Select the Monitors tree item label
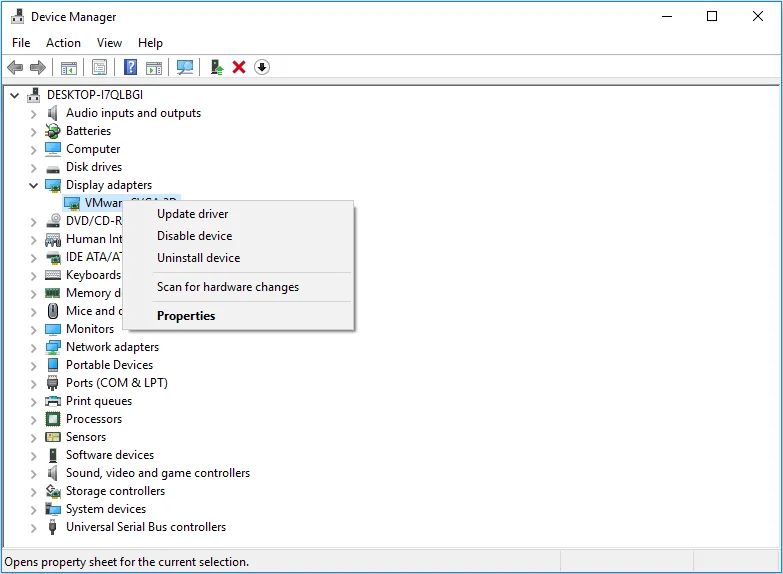This screenshot has height=574, width=783. [90, 329]
